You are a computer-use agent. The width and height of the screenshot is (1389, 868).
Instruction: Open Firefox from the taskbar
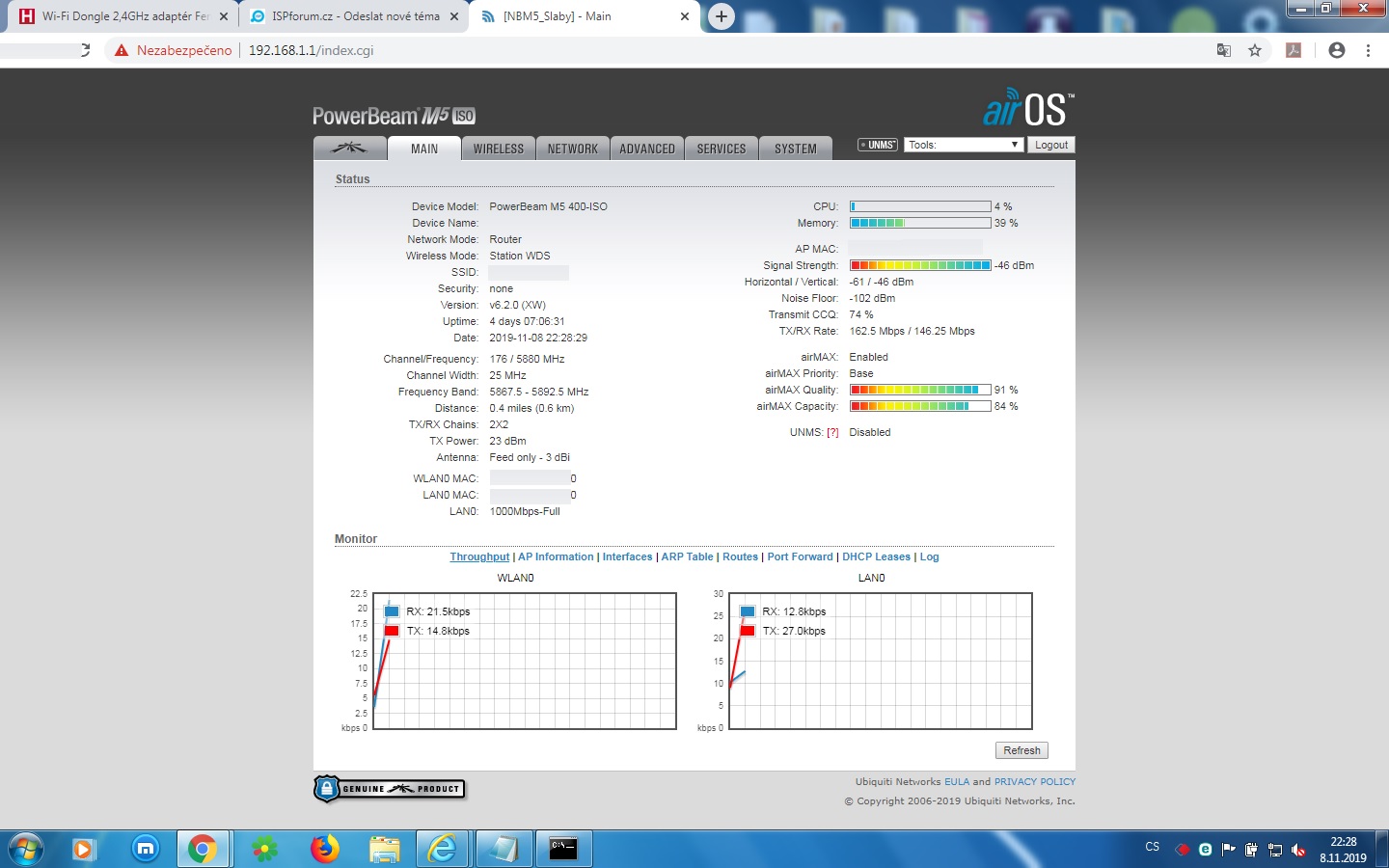[x=324, y=849]
